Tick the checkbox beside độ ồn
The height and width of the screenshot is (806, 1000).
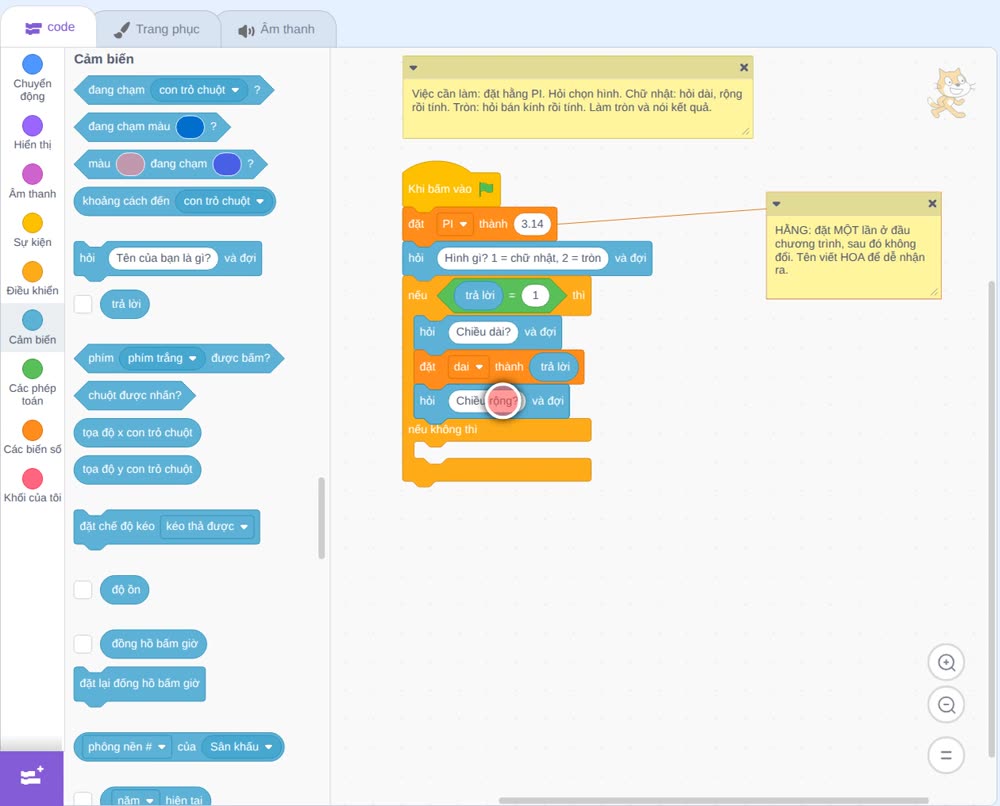point(83,590)
